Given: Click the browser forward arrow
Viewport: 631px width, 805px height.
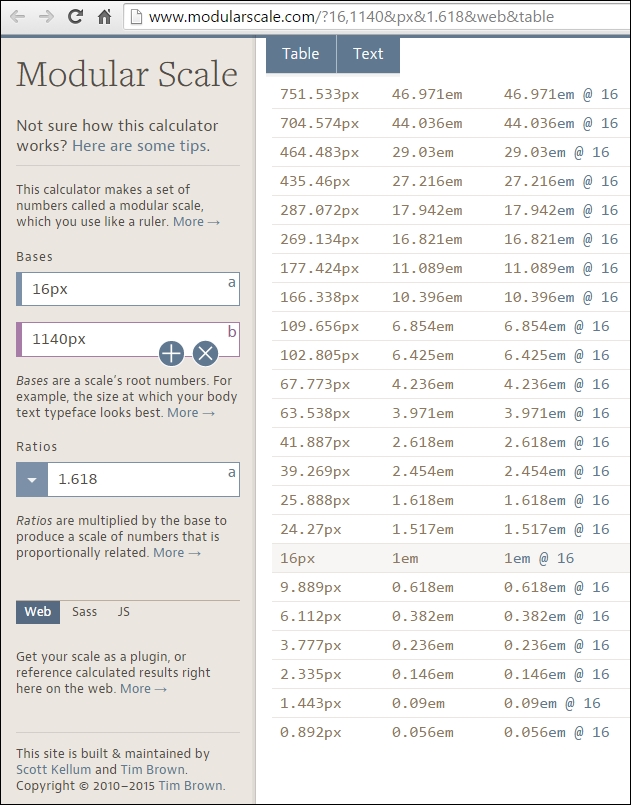Looking at the screenshot, I should coord(46,17).
